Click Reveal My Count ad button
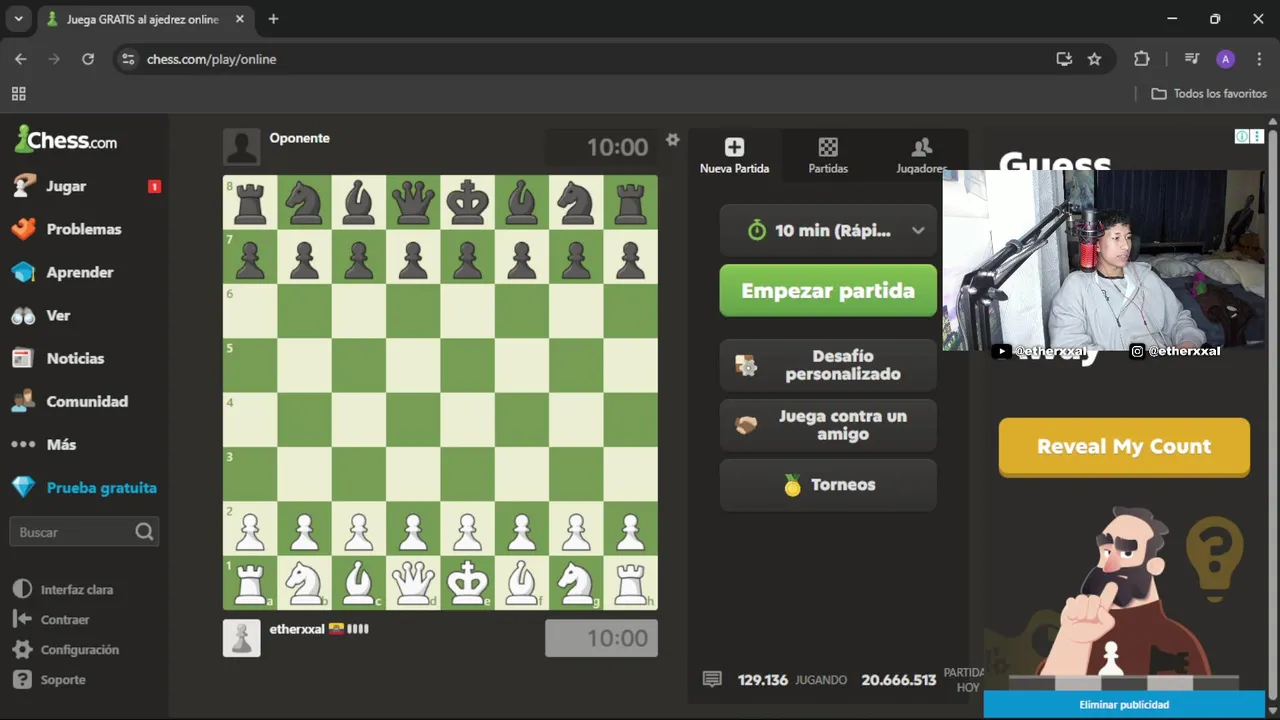 click(1124, 446)
